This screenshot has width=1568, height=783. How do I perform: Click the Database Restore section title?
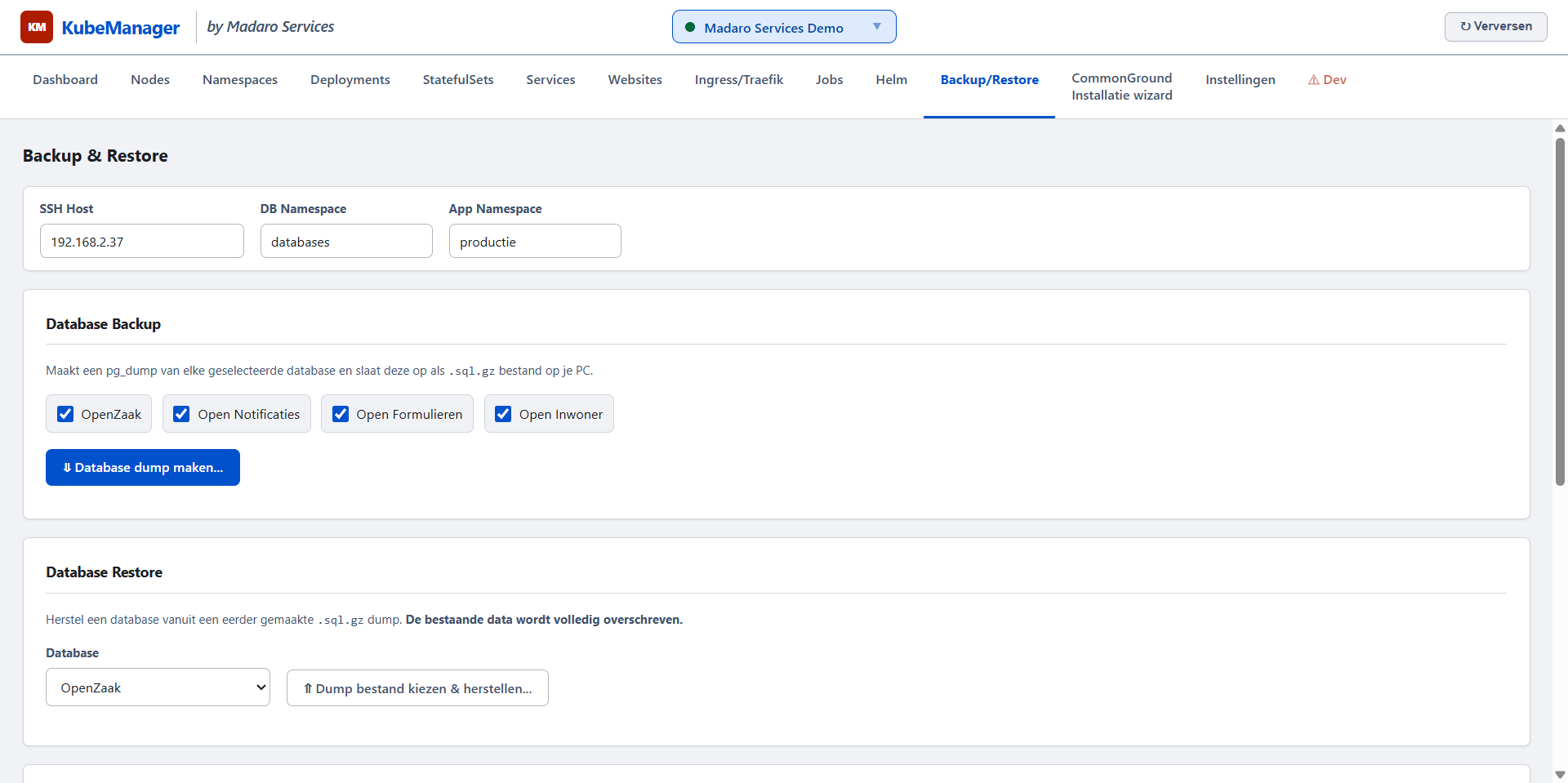(105, 572)
